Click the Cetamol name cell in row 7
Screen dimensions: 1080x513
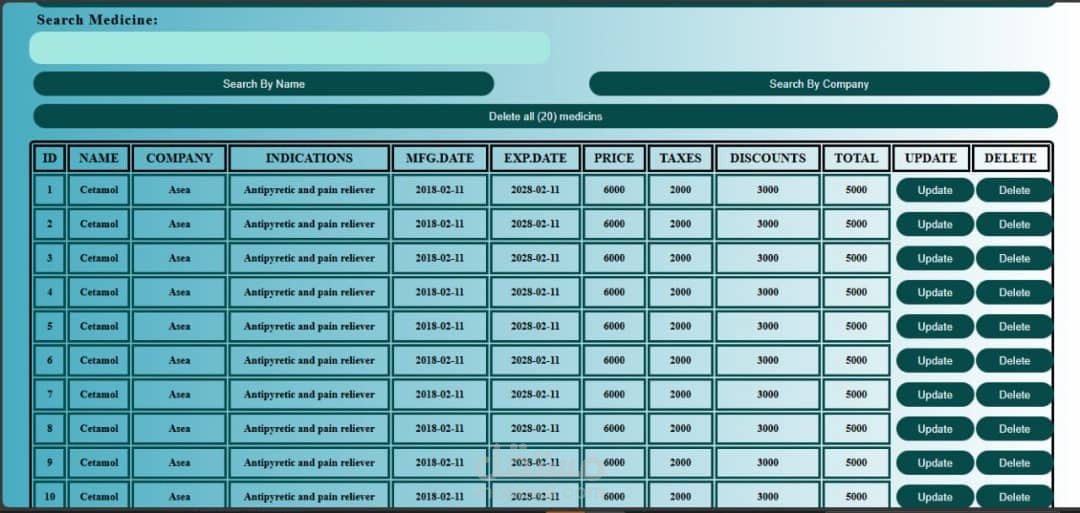[98, 395]
